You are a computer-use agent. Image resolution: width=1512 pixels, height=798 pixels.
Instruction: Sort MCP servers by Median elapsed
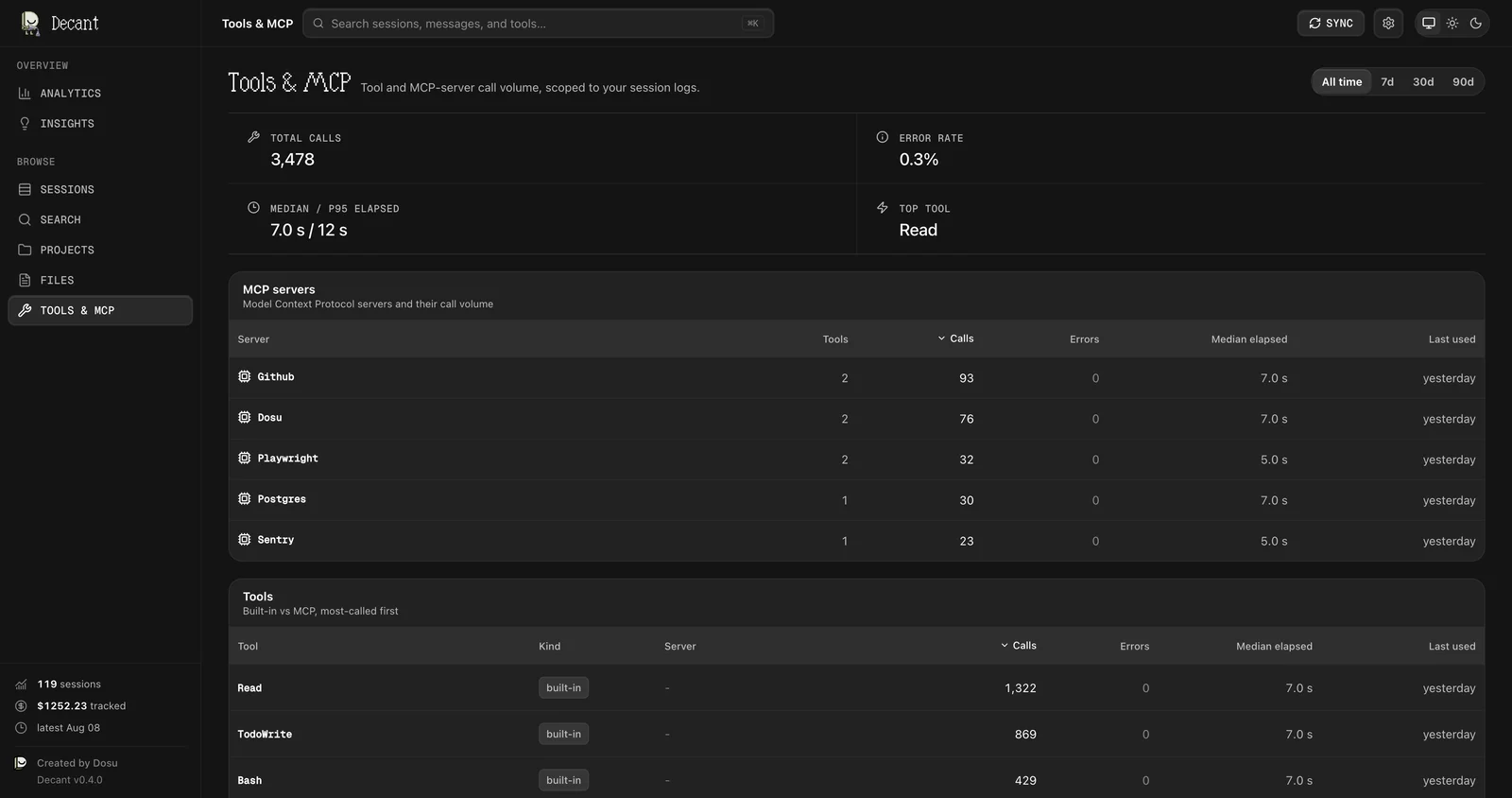click(1249, 339)
